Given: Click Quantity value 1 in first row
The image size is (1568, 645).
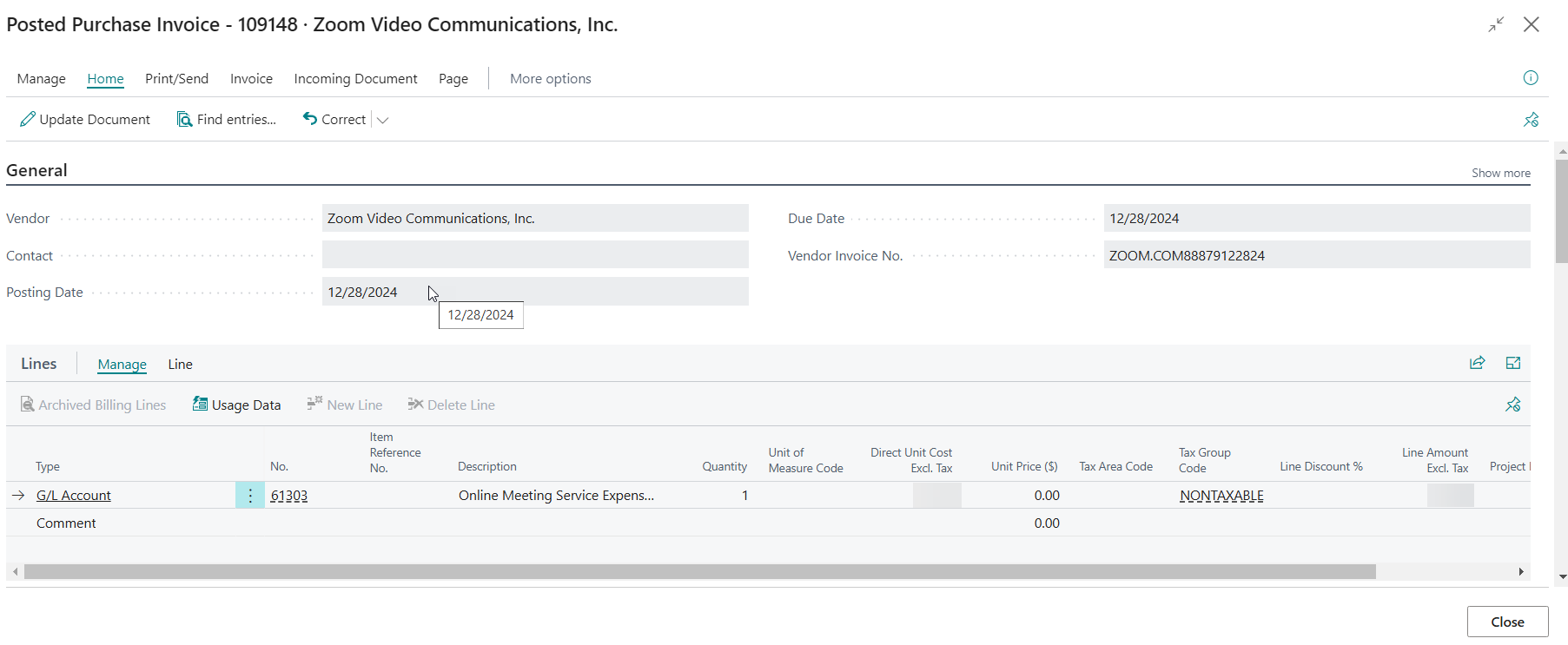Looking at the screenshot, I should [744, 495].
